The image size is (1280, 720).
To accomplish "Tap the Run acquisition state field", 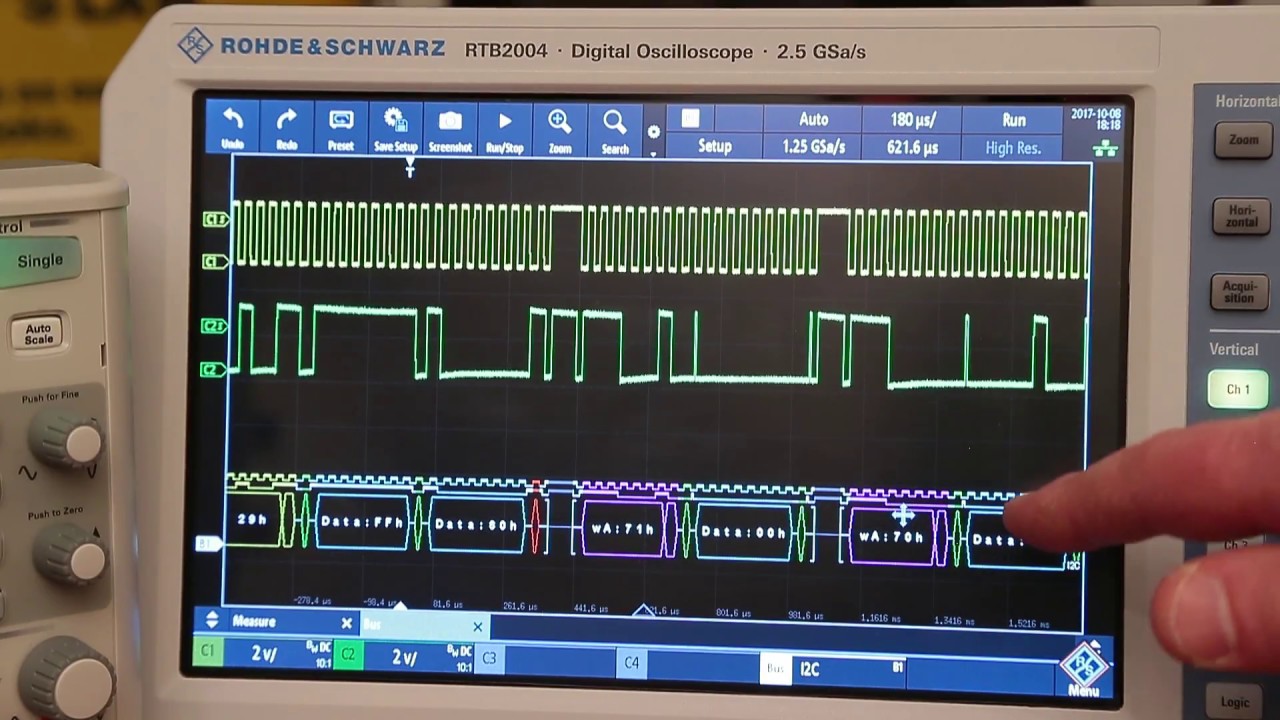I will click(x=1013, y=120).
